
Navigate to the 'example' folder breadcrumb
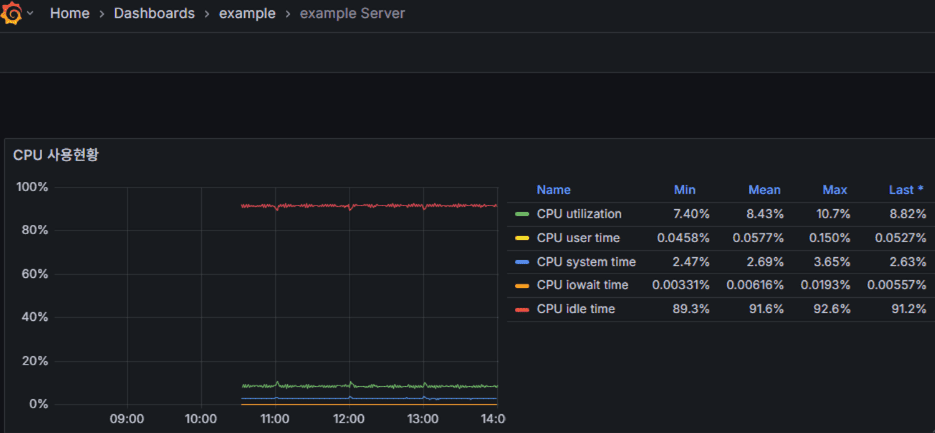247,14
